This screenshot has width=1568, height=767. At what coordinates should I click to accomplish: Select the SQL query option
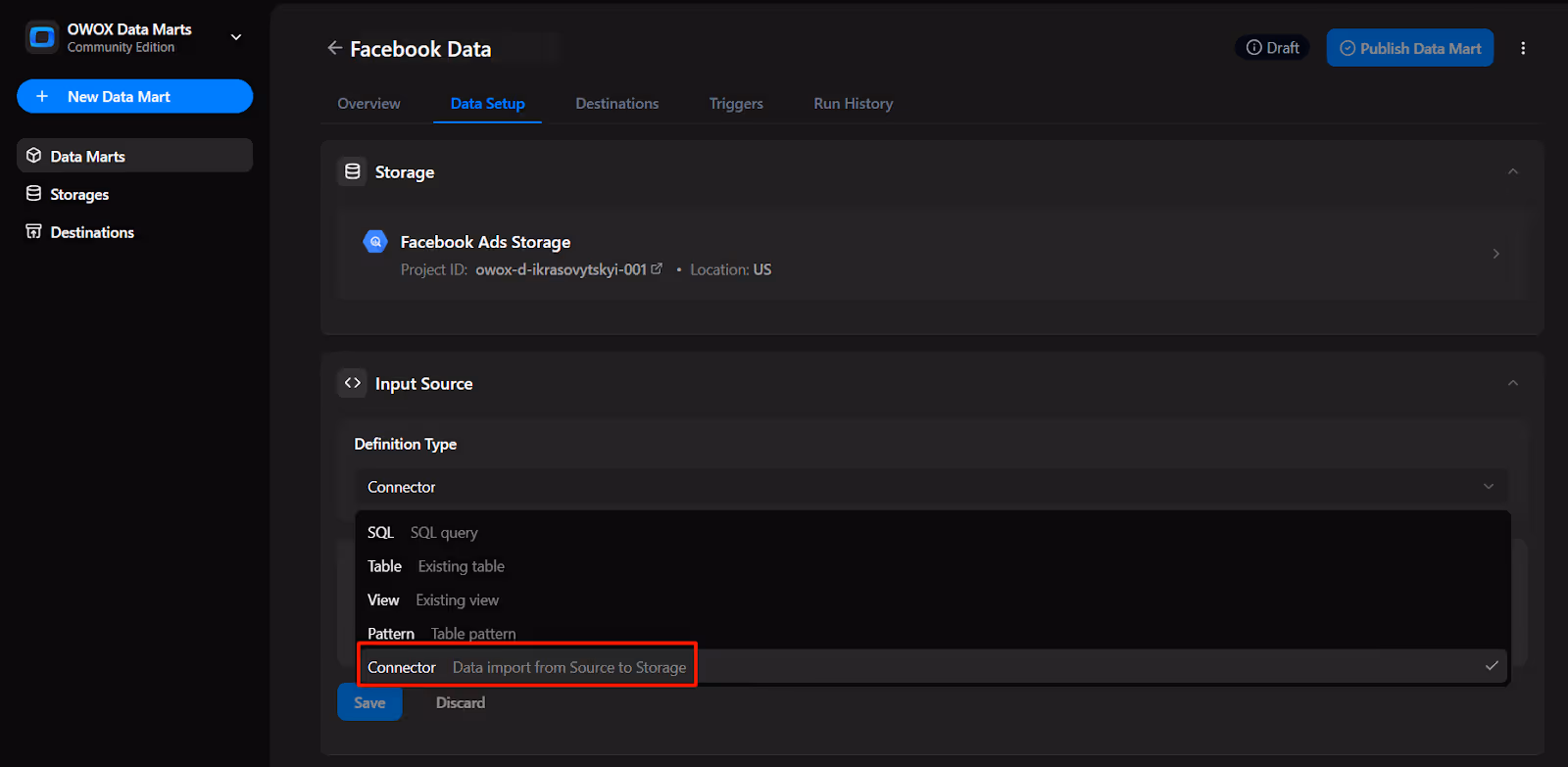(932, 533)
